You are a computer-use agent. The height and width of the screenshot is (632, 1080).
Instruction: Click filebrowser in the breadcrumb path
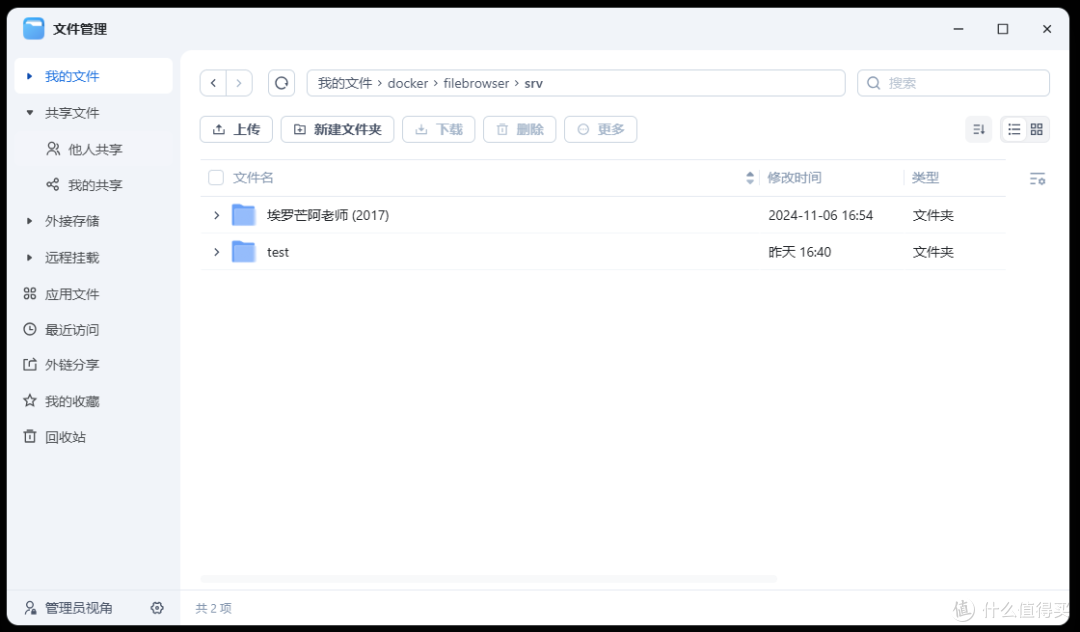(476, 83)
